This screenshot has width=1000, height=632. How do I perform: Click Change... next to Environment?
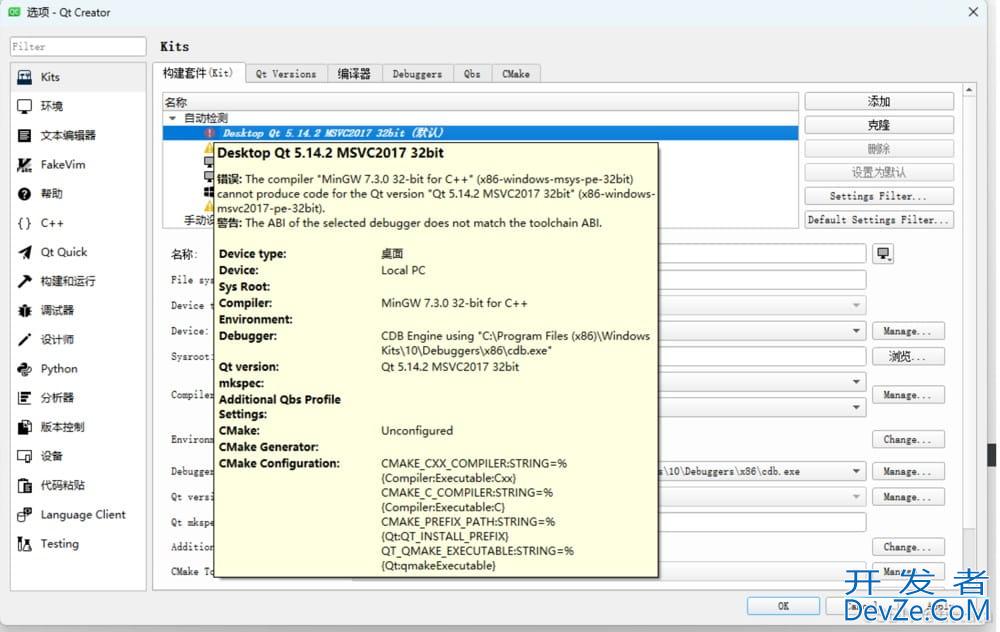908,439
